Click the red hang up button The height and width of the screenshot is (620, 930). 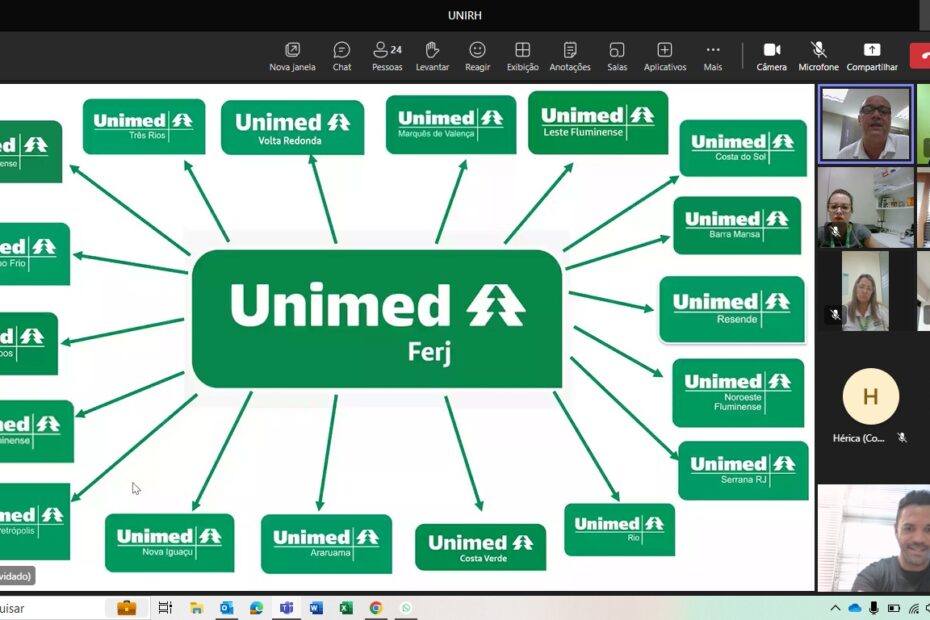(x=920, y=56)
